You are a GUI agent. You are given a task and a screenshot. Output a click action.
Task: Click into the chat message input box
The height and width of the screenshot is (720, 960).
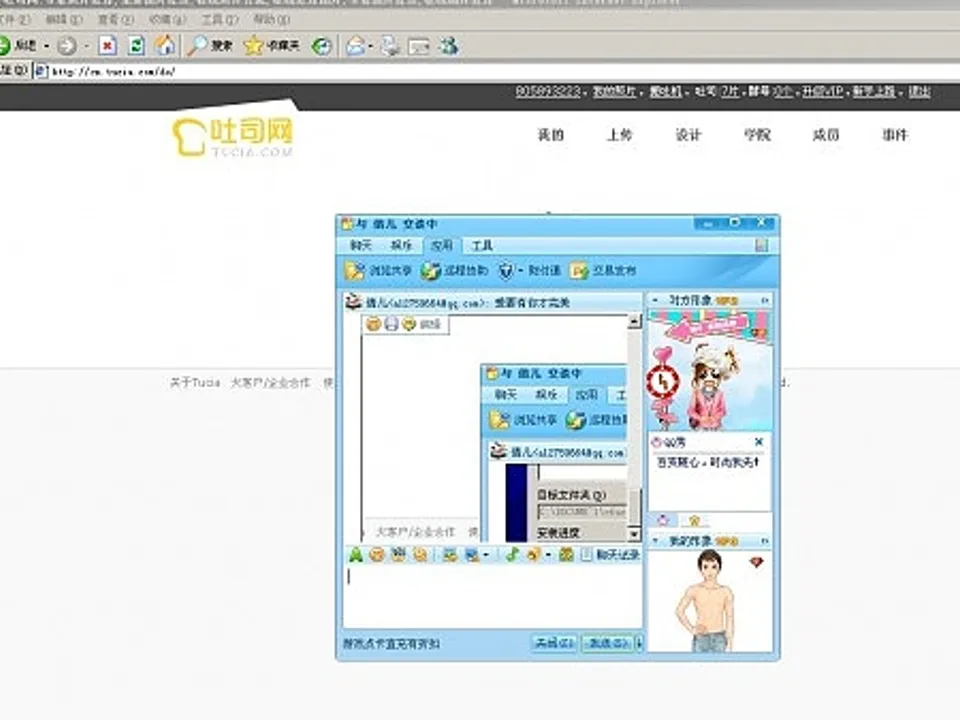[490, 595]
